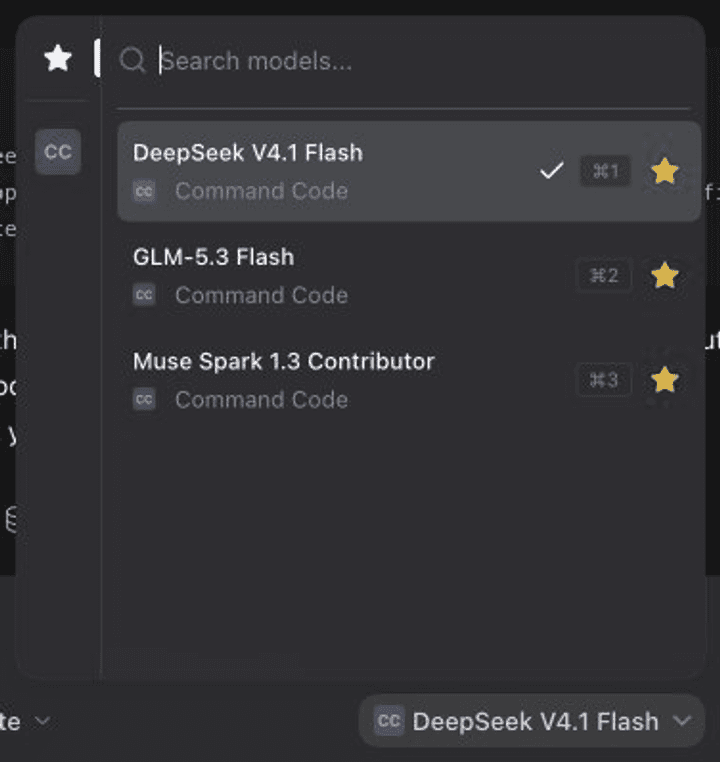
Task: Unfavorite DeepSeek V4.1 Flash with its star
Action: tap(664, 172)
